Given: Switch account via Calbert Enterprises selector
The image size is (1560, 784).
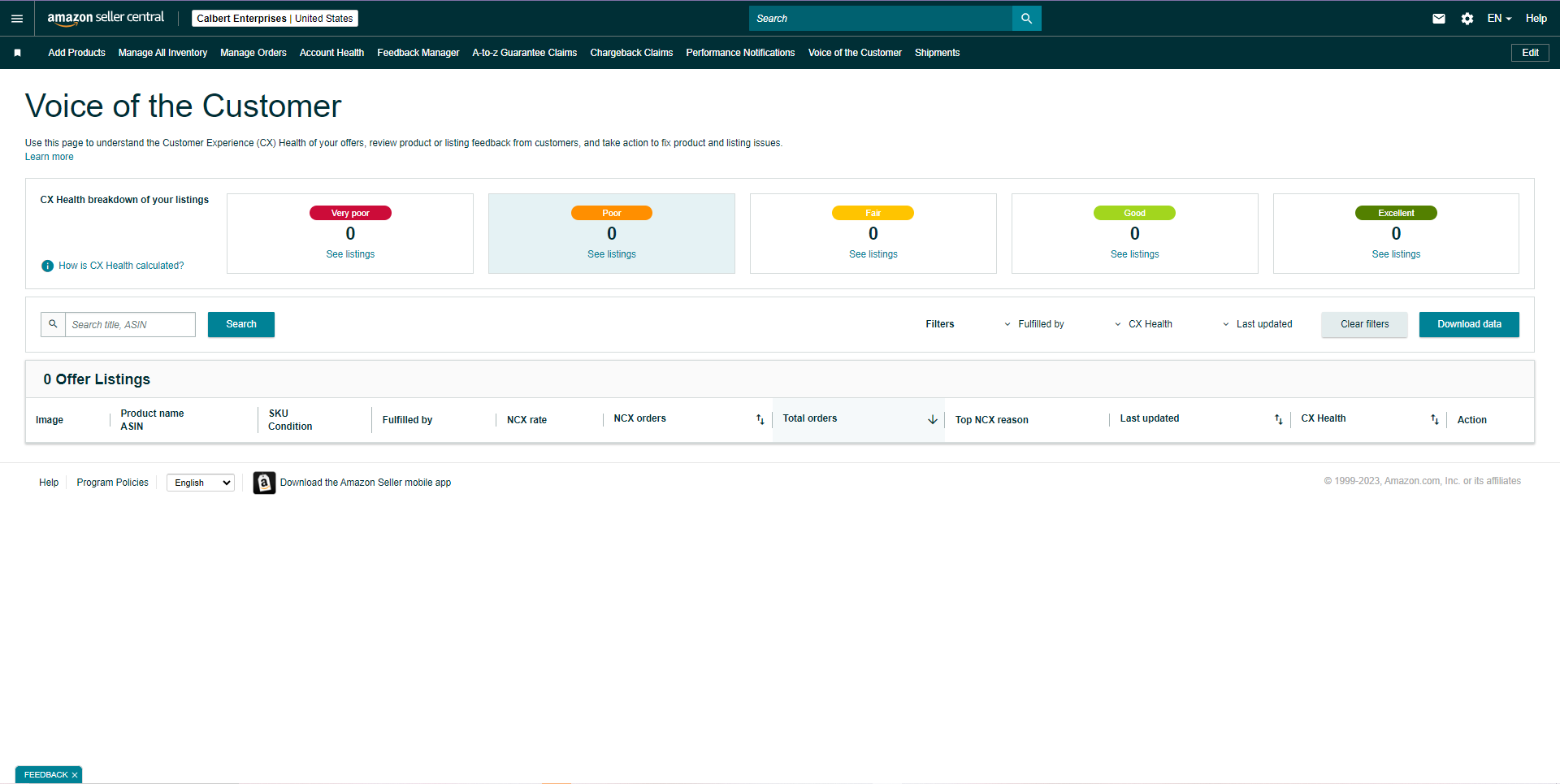Looking at the screenshot, I should [x=275, y=18].
